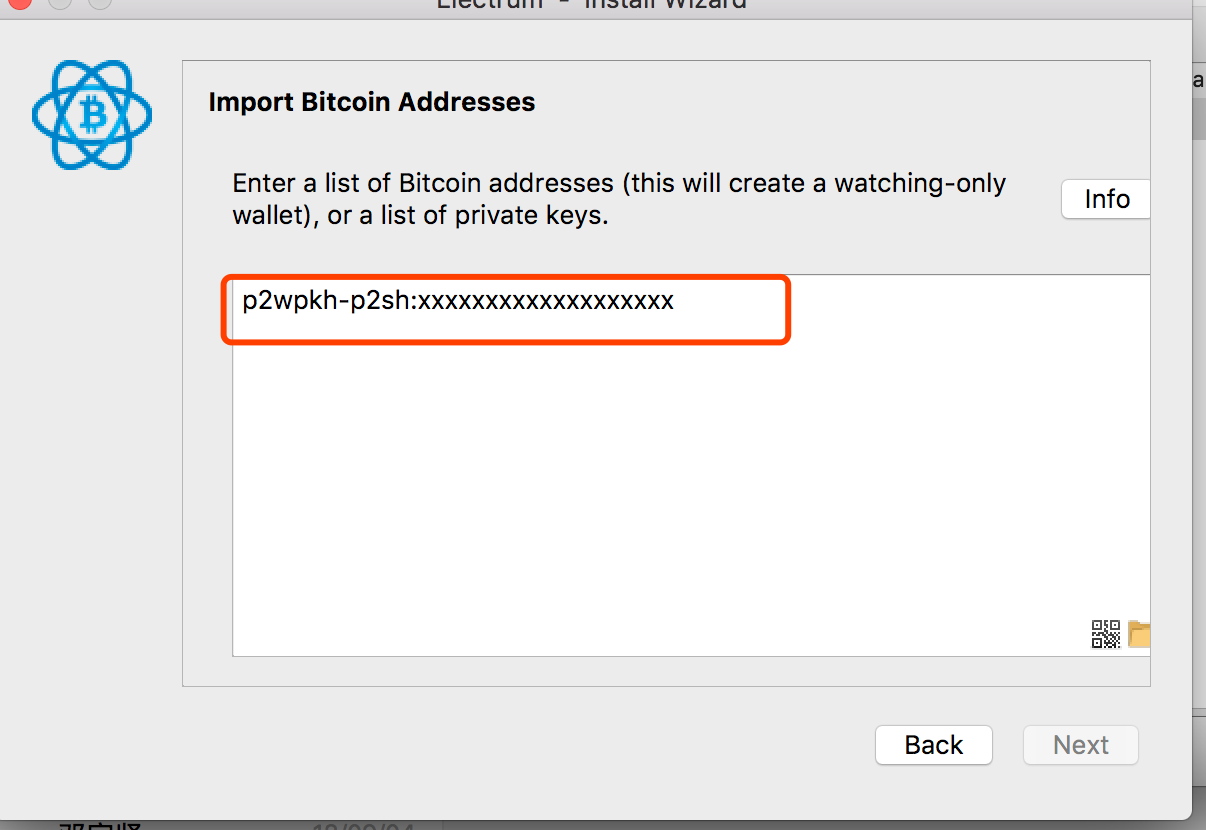Click the Info button
The image size is (1206, 830).
point(1106,199)
